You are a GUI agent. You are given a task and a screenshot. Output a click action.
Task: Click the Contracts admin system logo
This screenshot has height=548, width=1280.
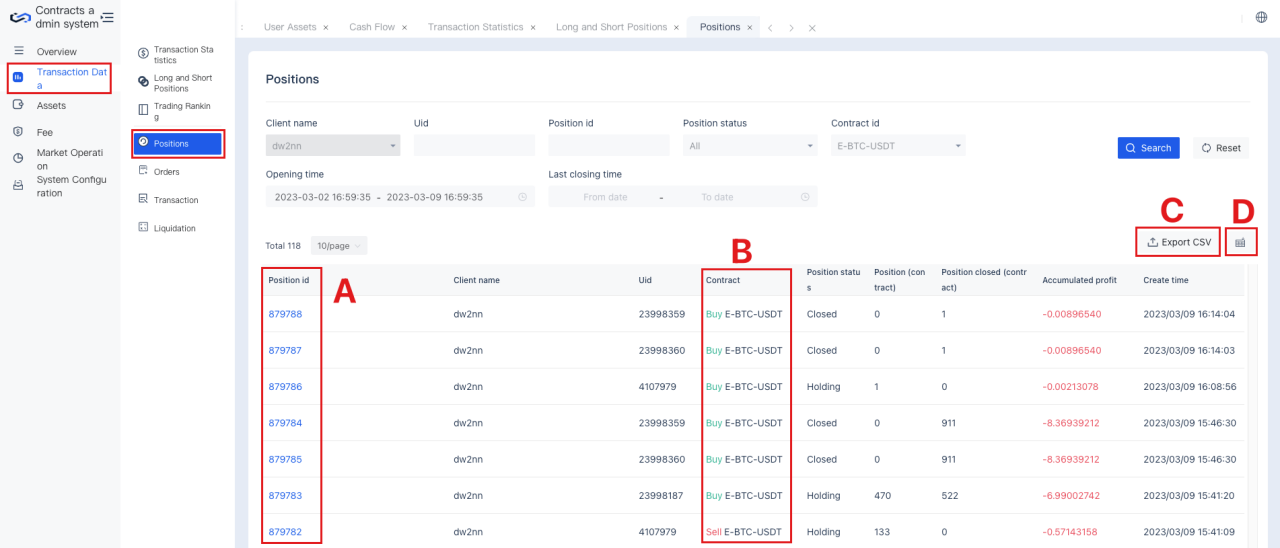point(20,17)
